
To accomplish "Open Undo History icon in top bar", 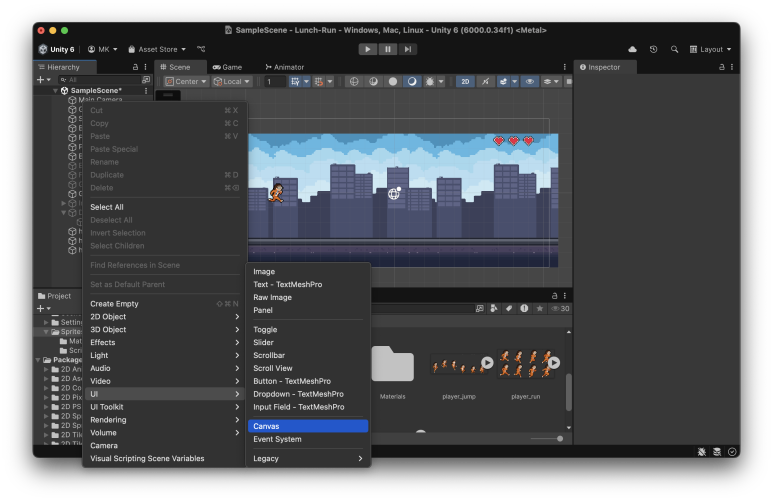I will point(653,49).
